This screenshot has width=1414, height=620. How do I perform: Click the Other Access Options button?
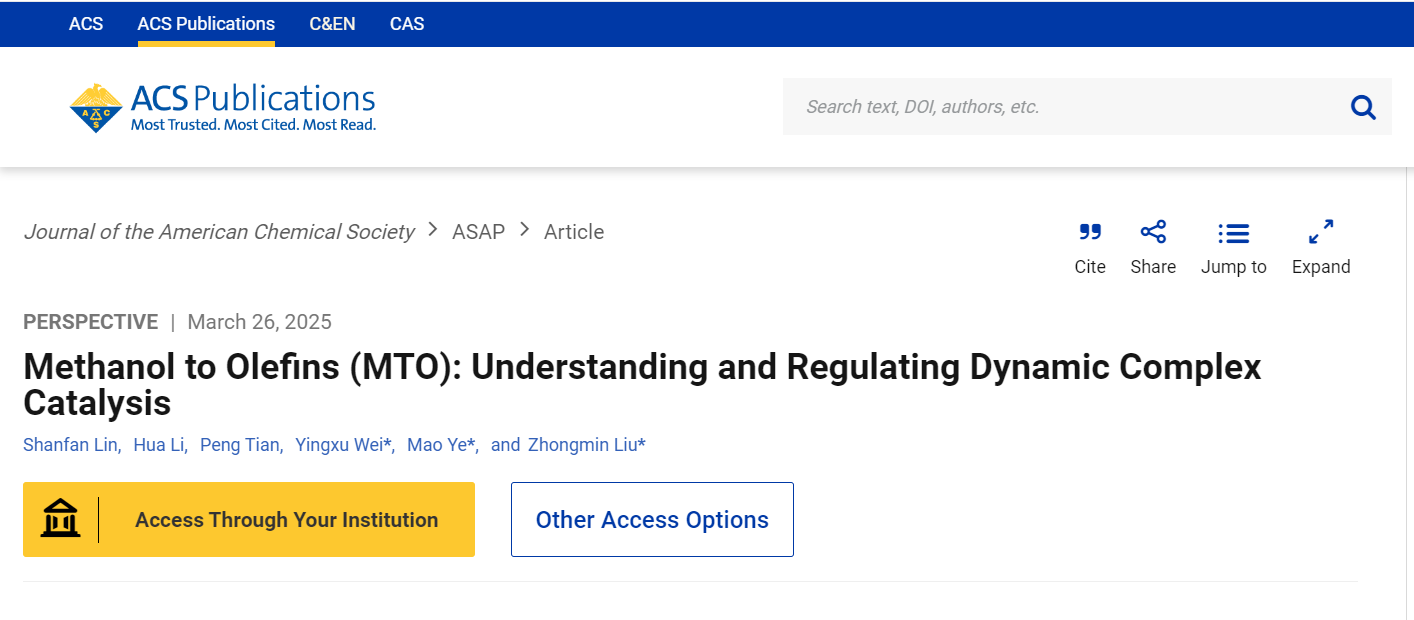tap(652, 520)
